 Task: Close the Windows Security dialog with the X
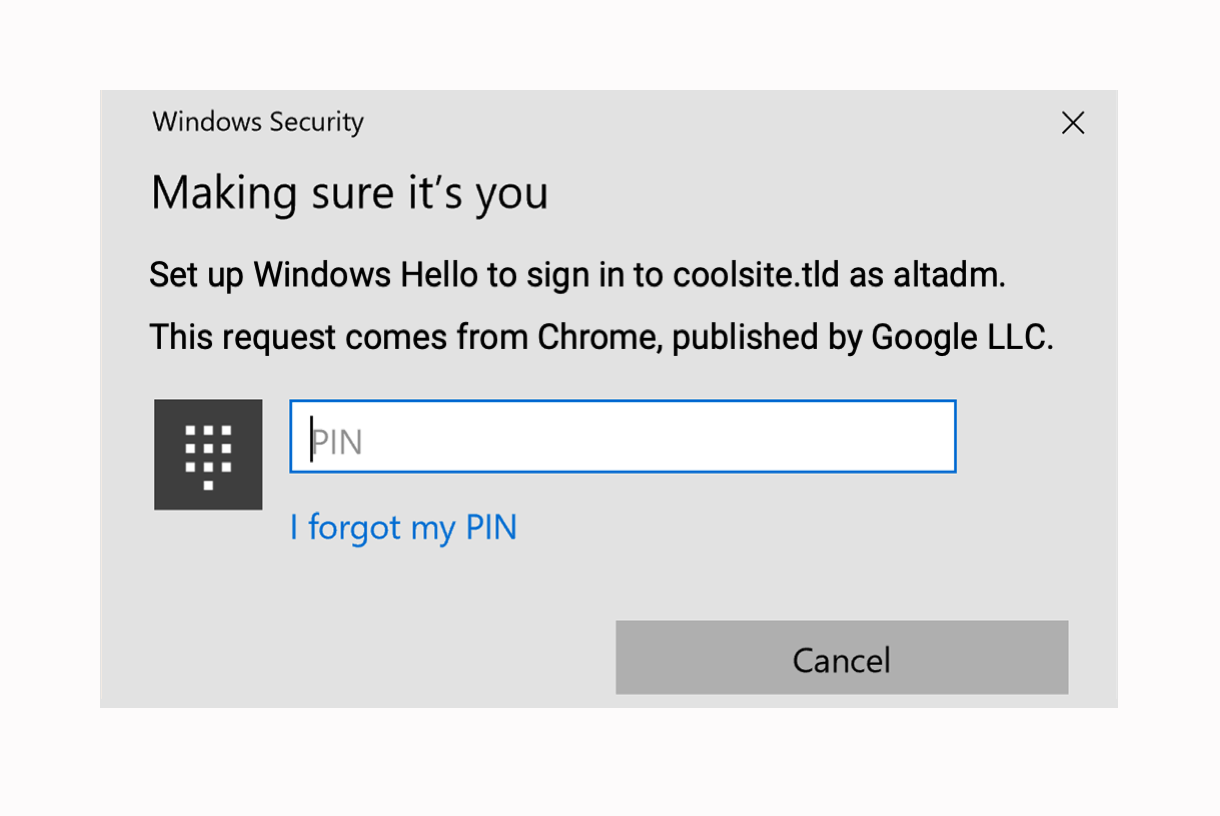[1072, 122]
